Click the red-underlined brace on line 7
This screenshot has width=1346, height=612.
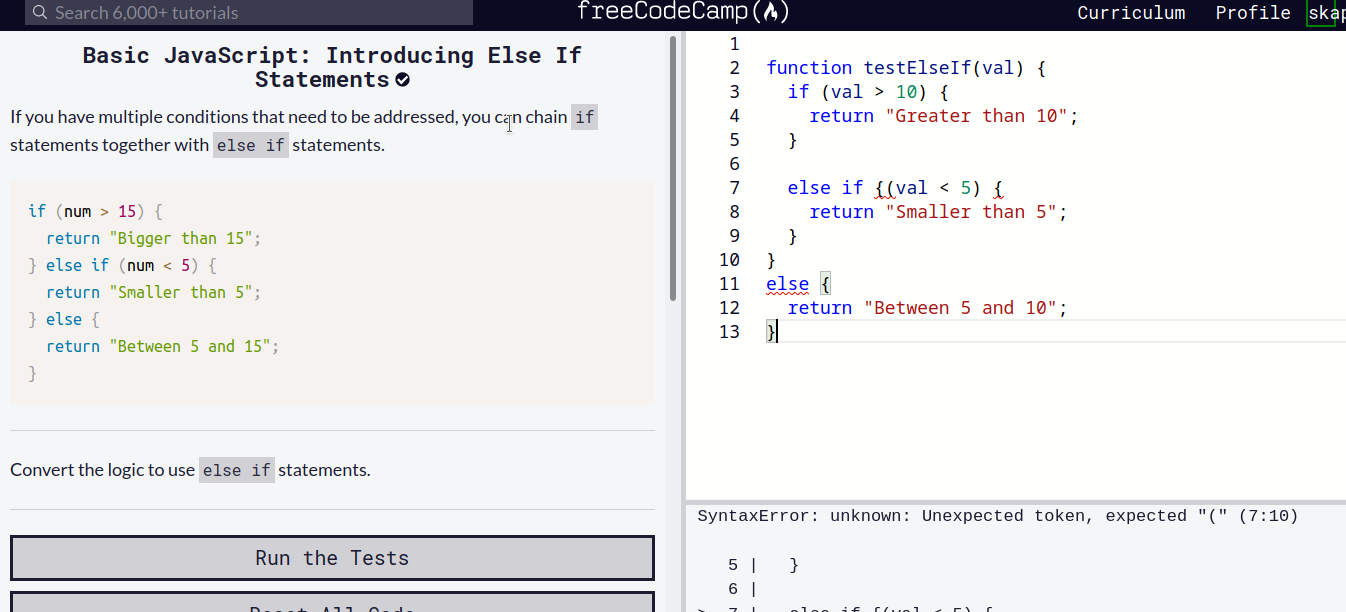point(879,188)
